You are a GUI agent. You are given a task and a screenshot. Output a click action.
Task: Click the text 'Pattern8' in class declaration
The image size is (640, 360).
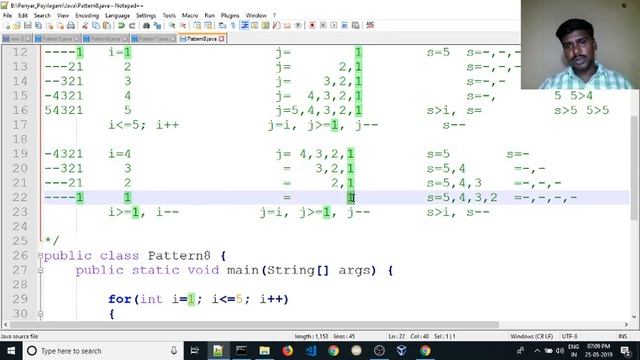[x=179, y=256]
